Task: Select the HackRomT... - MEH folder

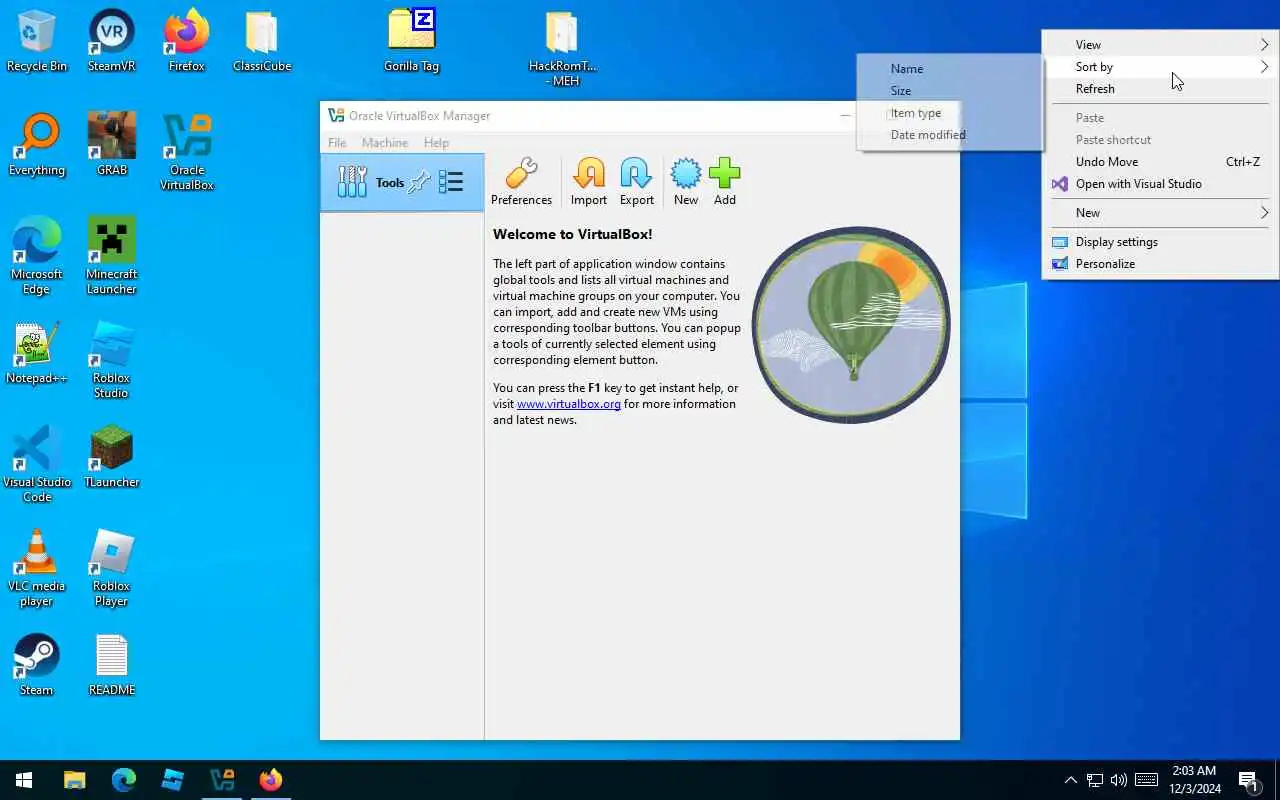Action: tap(562, 49)
